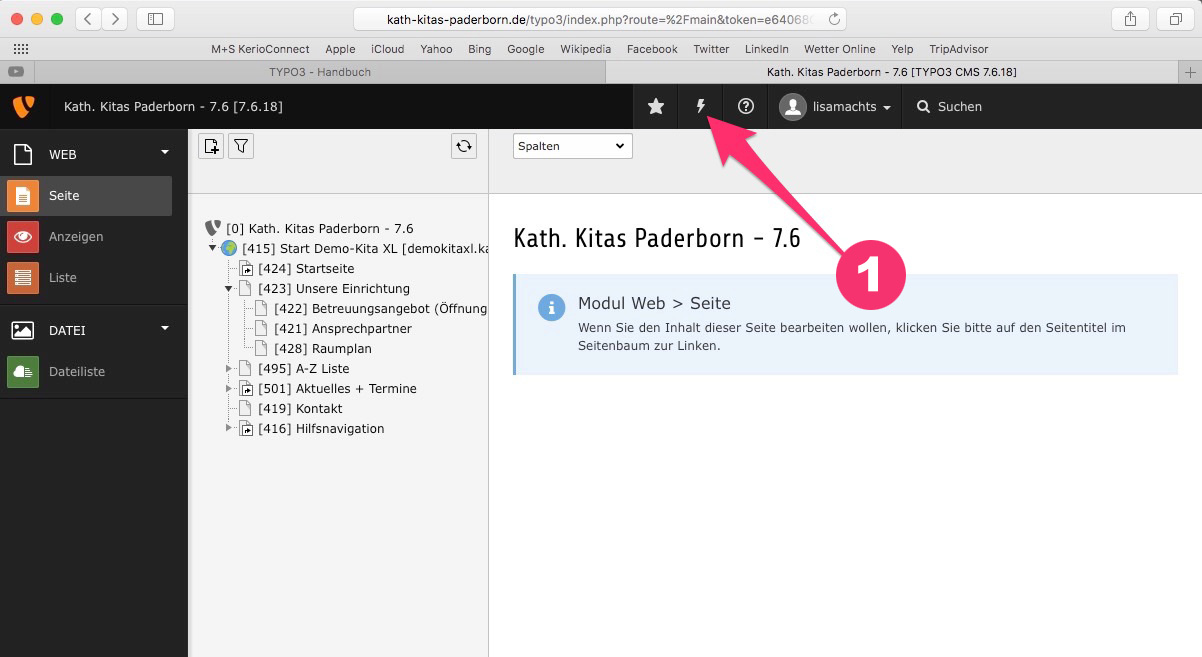This screenshot has height=657, width=1202.
Task: Collapse the WEB module group
Action: tap(165, 153)
